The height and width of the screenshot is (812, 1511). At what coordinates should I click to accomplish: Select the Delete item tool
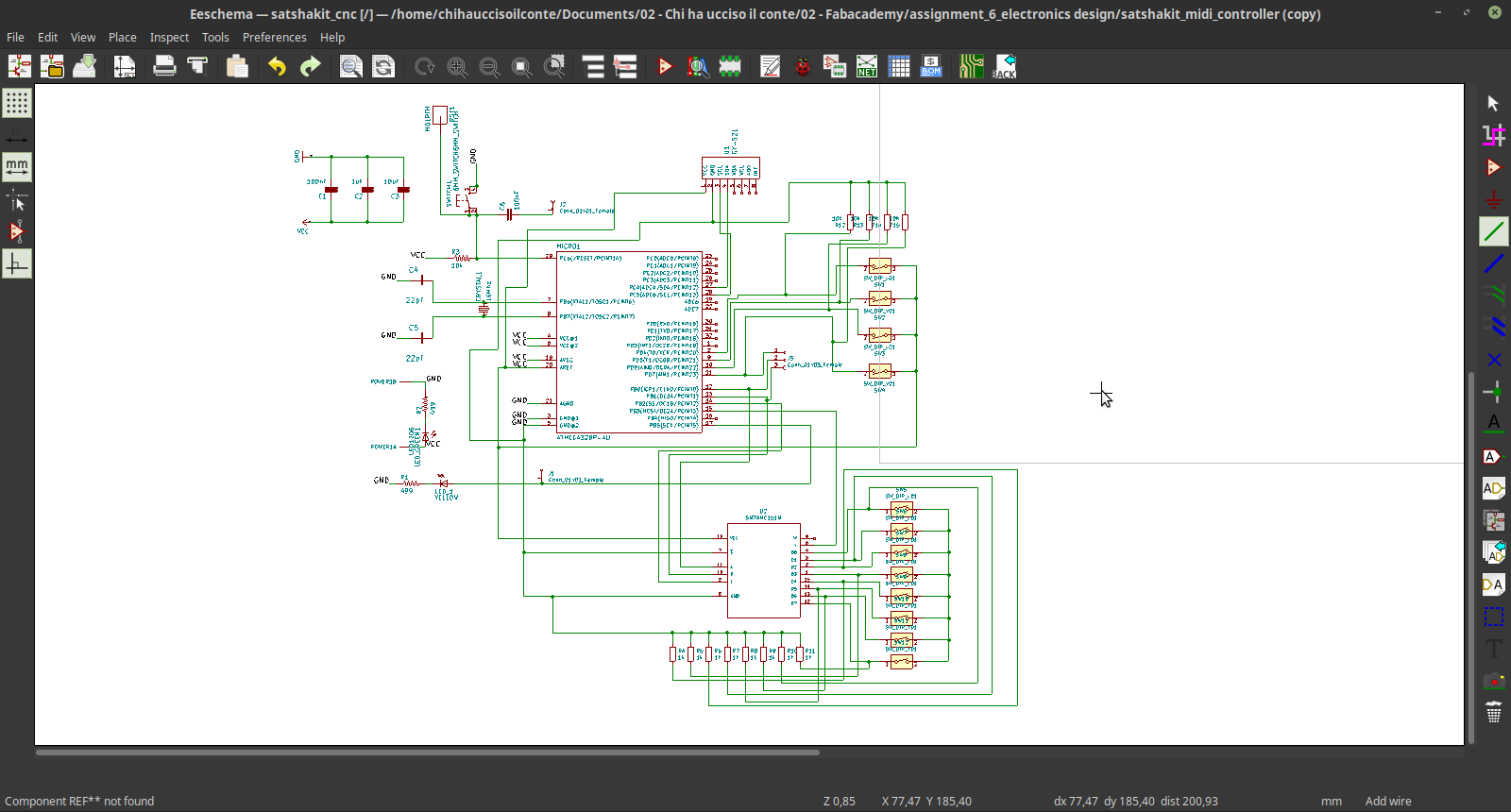point(1493,713)
